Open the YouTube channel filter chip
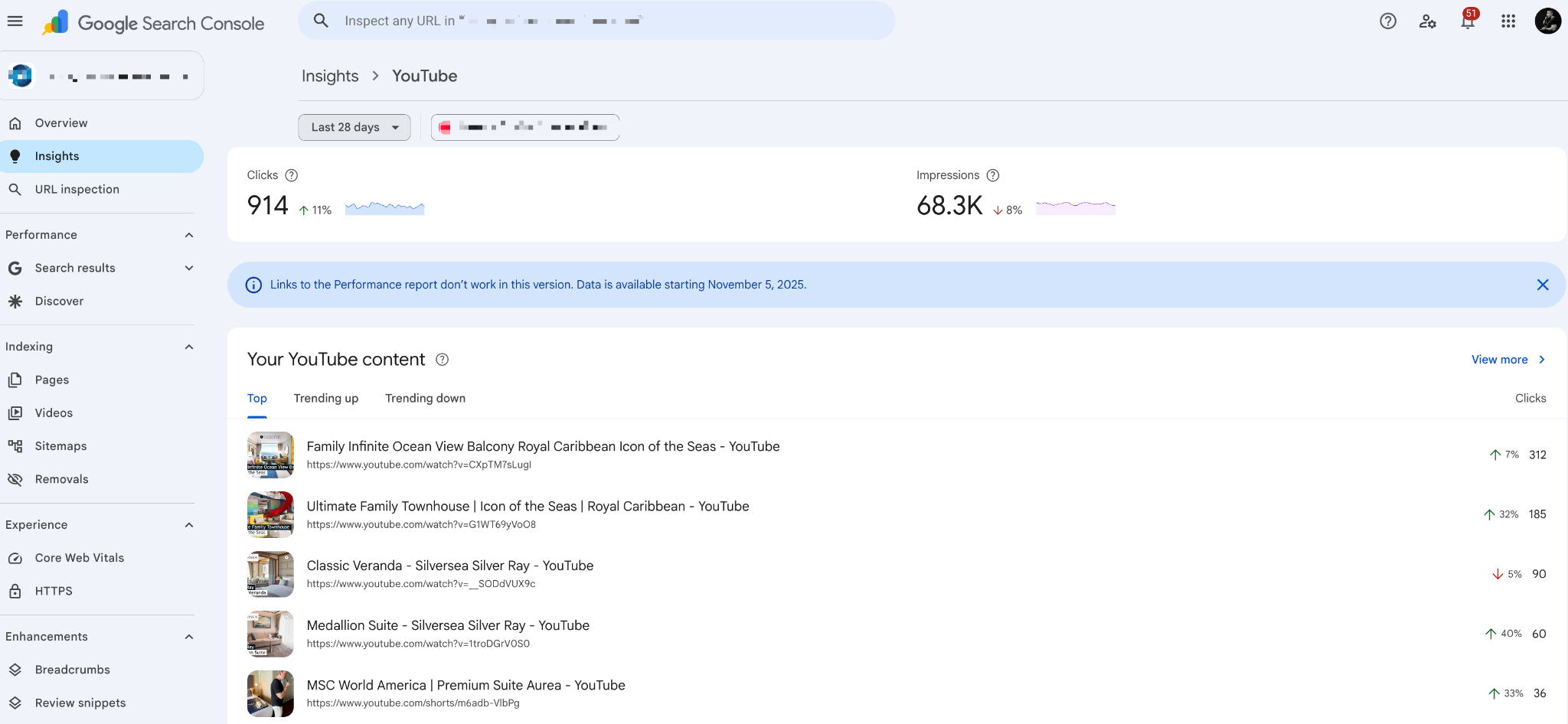 [525, 127]
